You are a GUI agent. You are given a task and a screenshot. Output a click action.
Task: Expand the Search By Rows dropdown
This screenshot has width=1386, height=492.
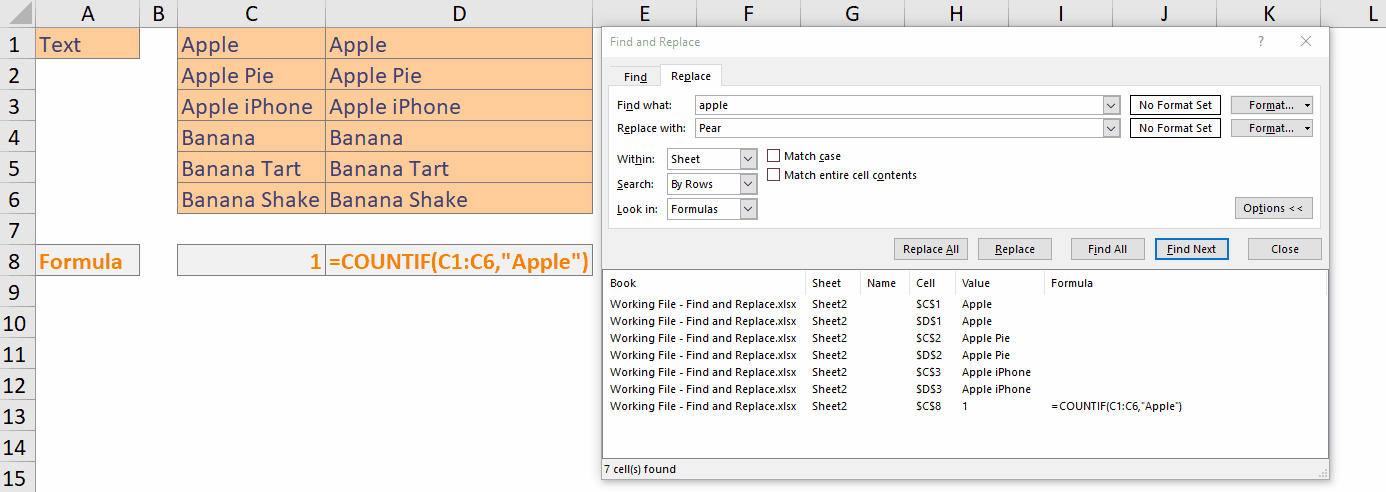coord(748,184)
